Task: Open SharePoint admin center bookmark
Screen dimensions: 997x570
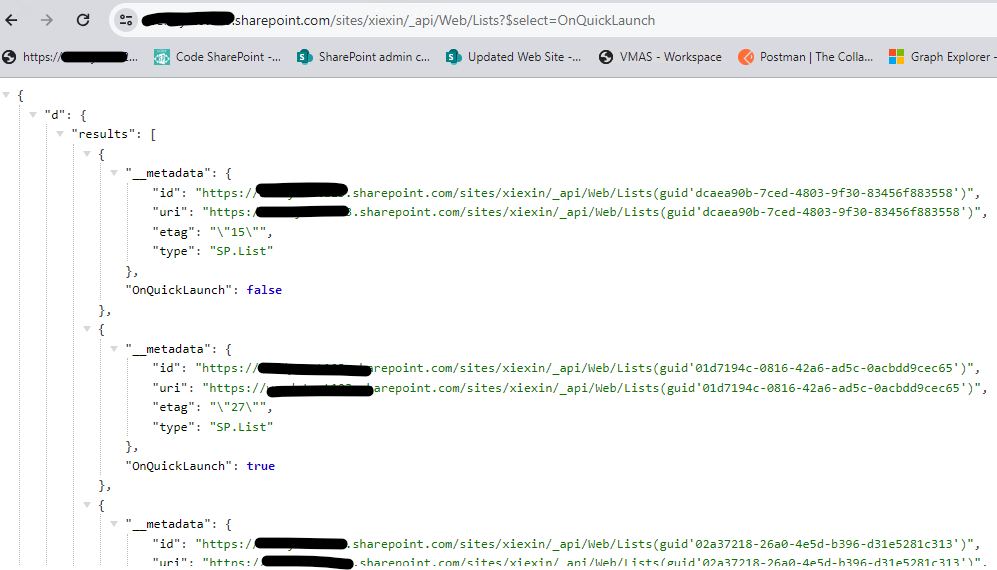Action: point(364,57)
